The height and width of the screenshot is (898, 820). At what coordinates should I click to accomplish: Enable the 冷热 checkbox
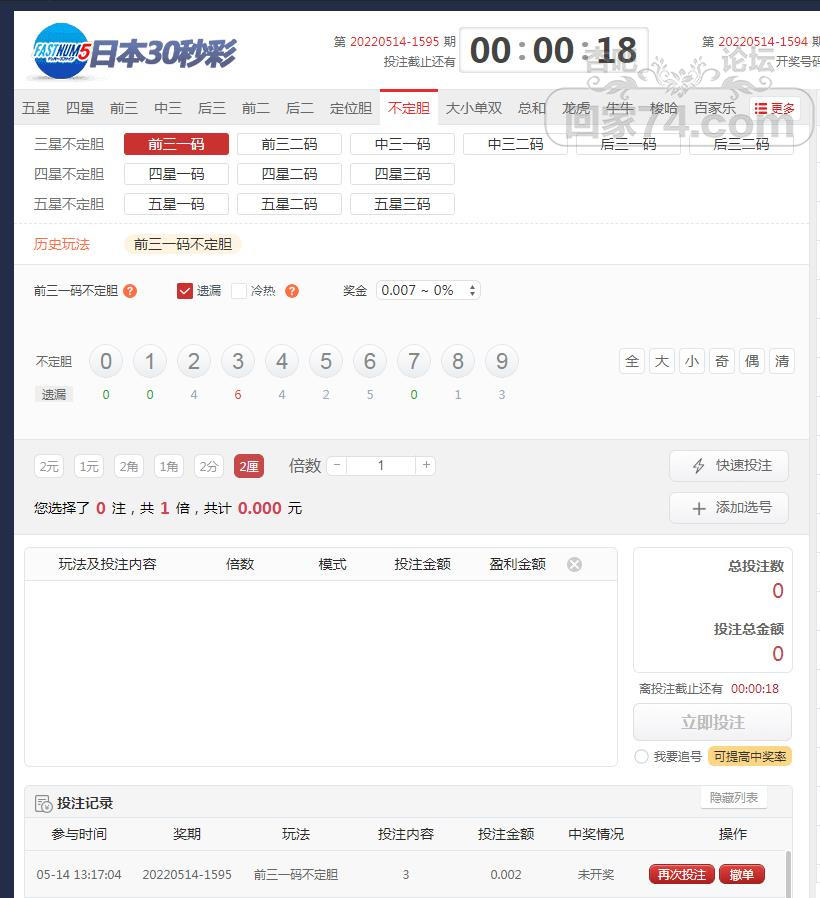(x=239, y=291)
